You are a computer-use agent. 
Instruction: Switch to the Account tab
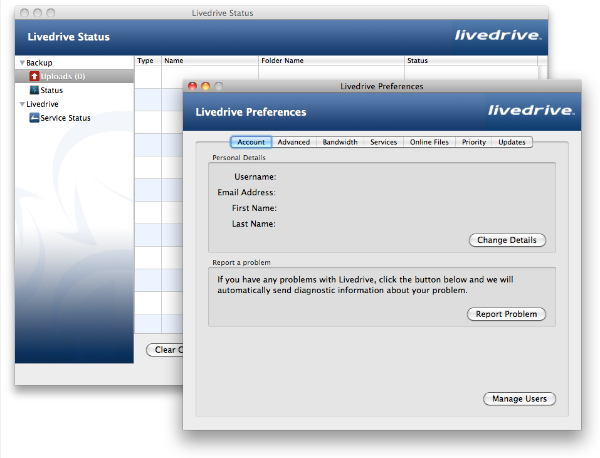(251, 142)
